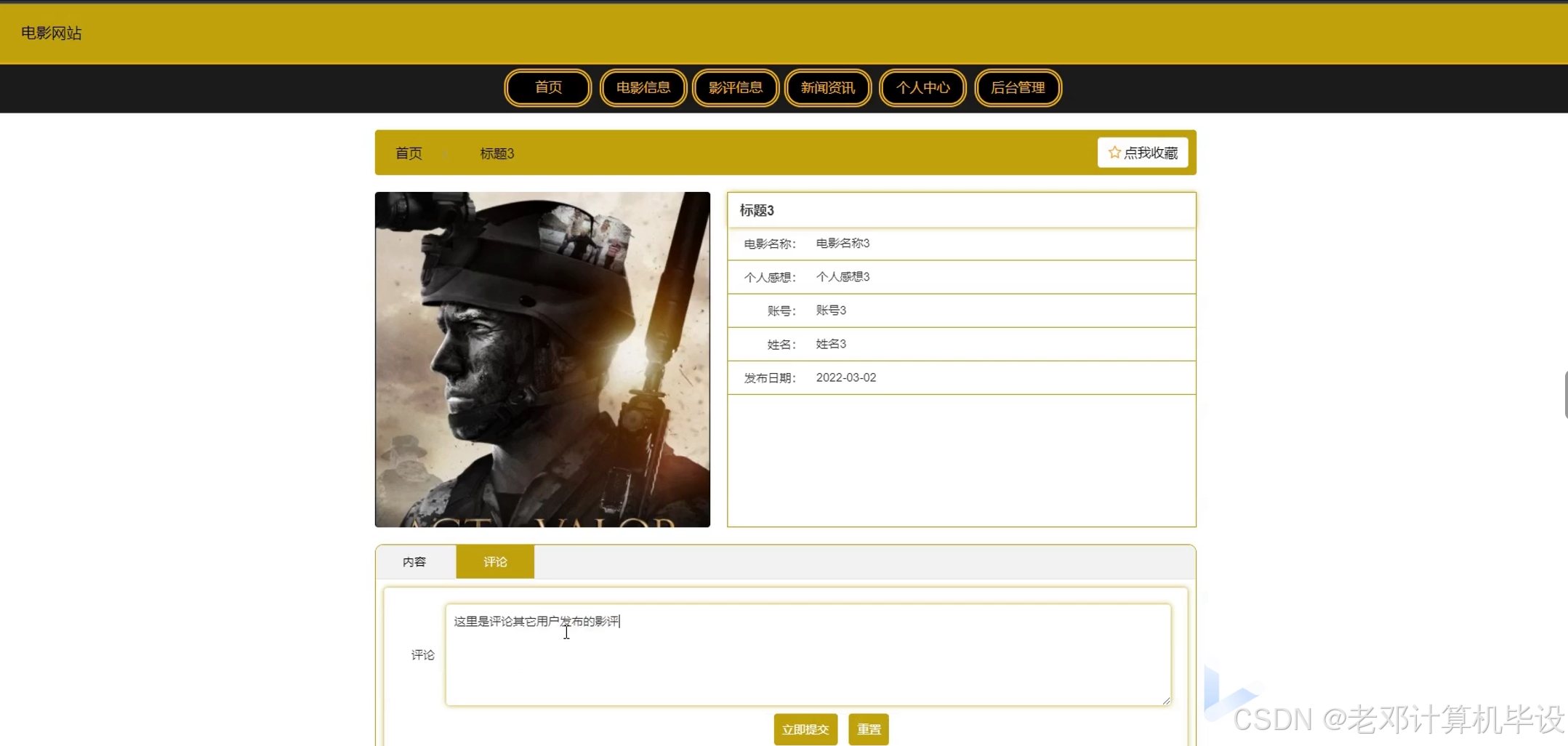Click the date 2022-03-02
Viewport: 1568px width, 746px height.
tap(846, 377)
